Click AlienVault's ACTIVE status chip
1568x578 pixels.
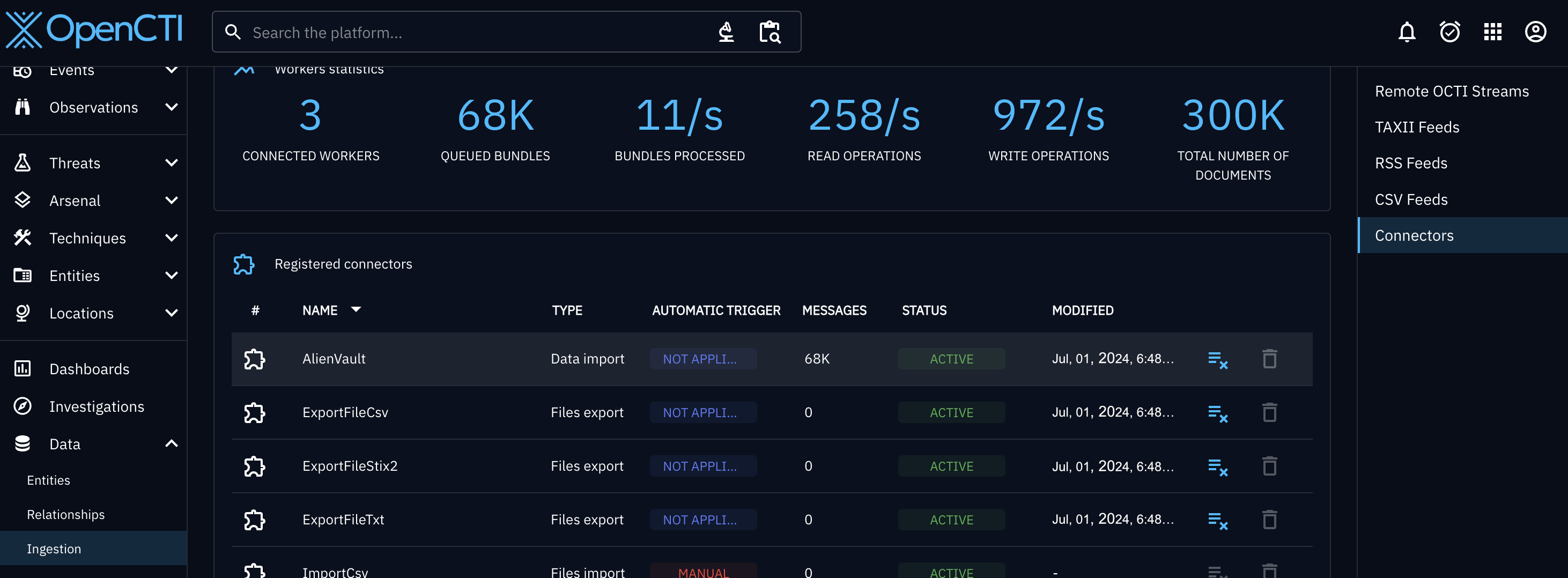[951, 359]
